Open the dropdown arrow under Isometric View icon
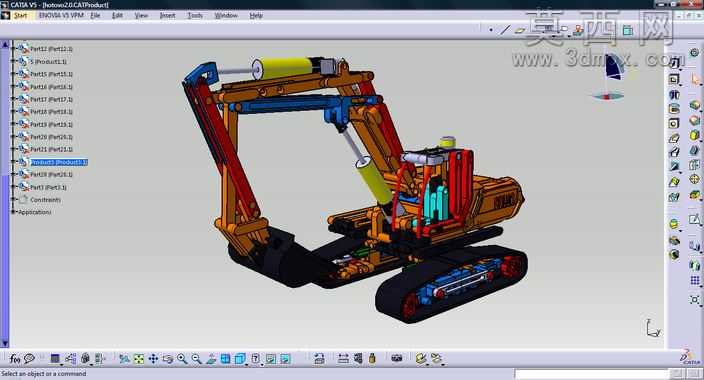The image size is (704, 380). (246, 364)
